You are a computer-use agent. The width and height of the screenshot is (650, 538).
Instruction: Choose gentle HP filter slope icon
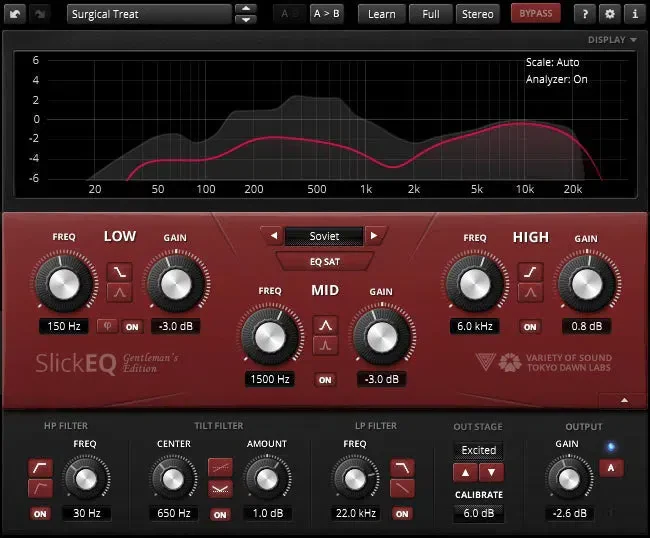[x=40, y=488]
